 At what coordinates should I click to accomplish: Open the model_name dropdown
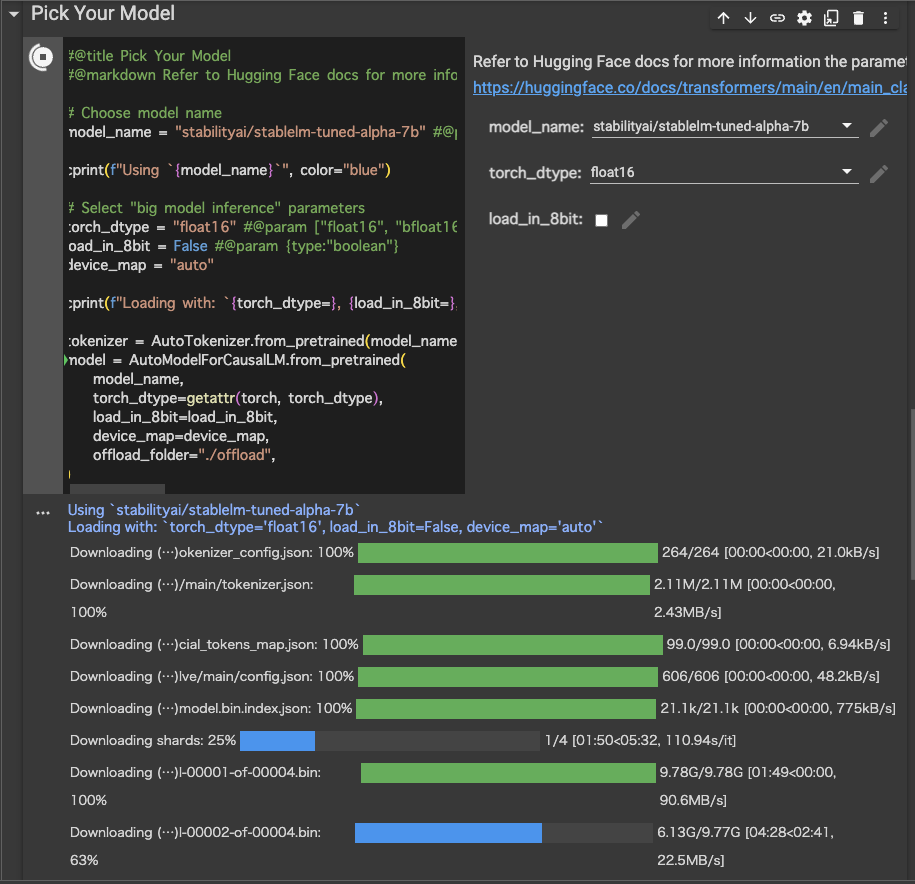pyautogui.click(x=725, y=127)
